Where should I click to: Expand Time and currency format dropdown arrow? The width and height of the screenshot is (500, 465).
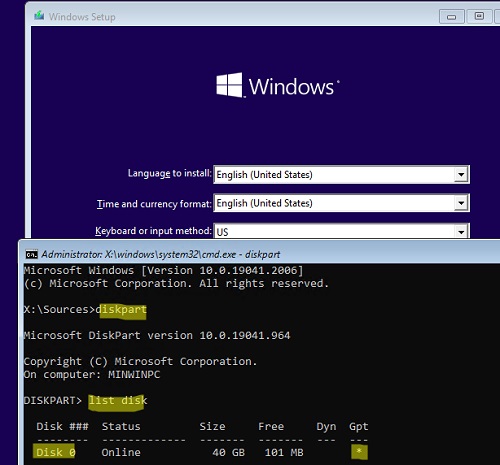point(461,203)
